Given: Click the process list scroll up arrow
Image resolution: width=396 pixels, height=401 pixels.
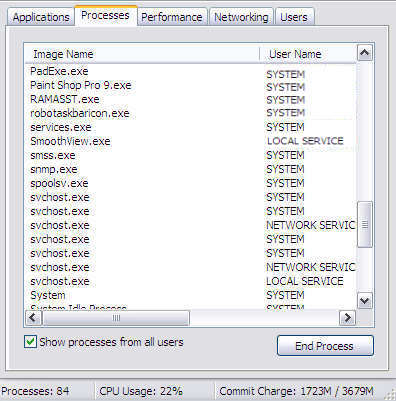Looking at the screenshot, I should click(365, 52).
